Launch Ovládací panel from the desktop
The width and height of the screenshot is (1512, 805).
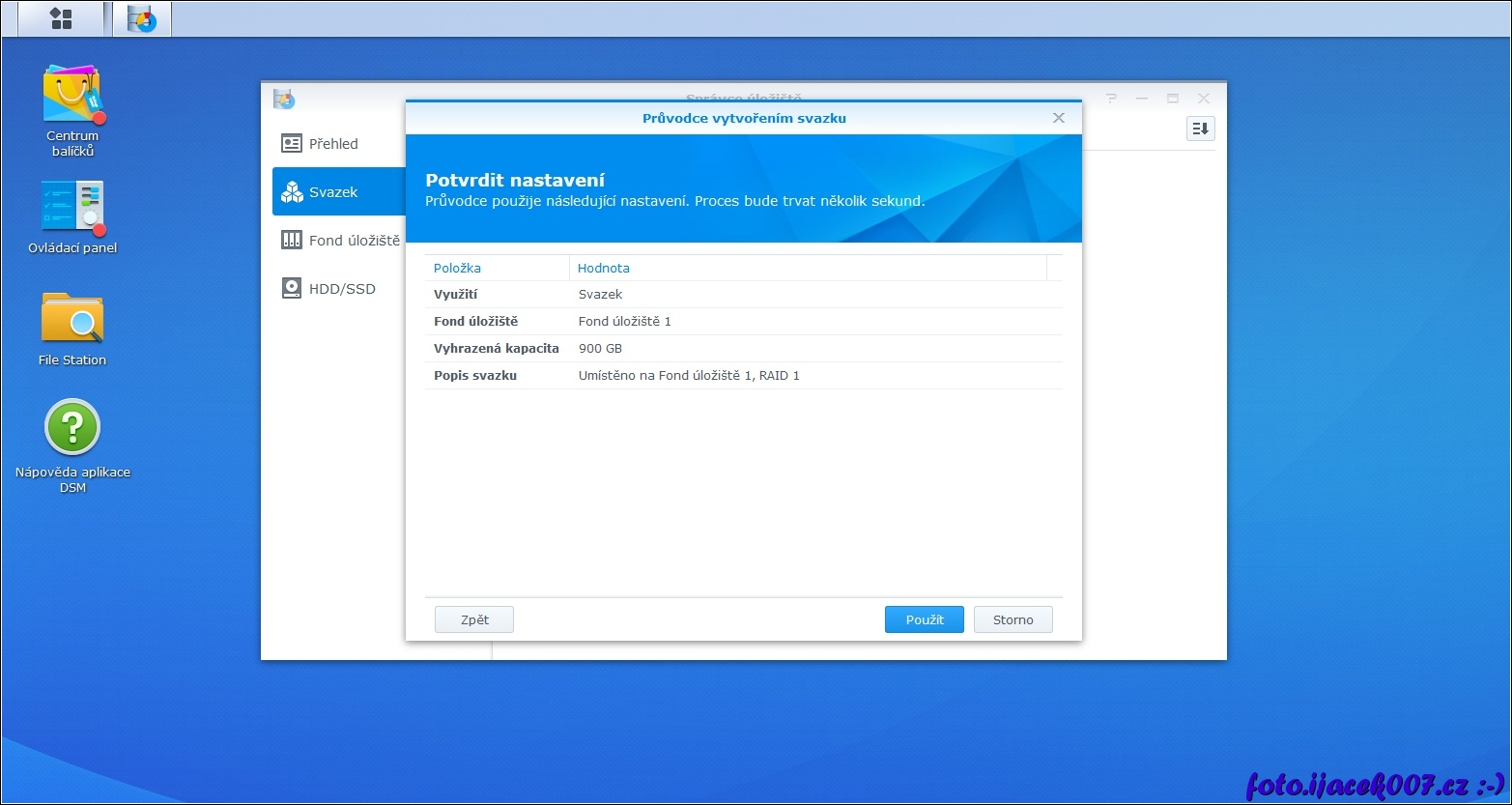click(x=72, y=207)
